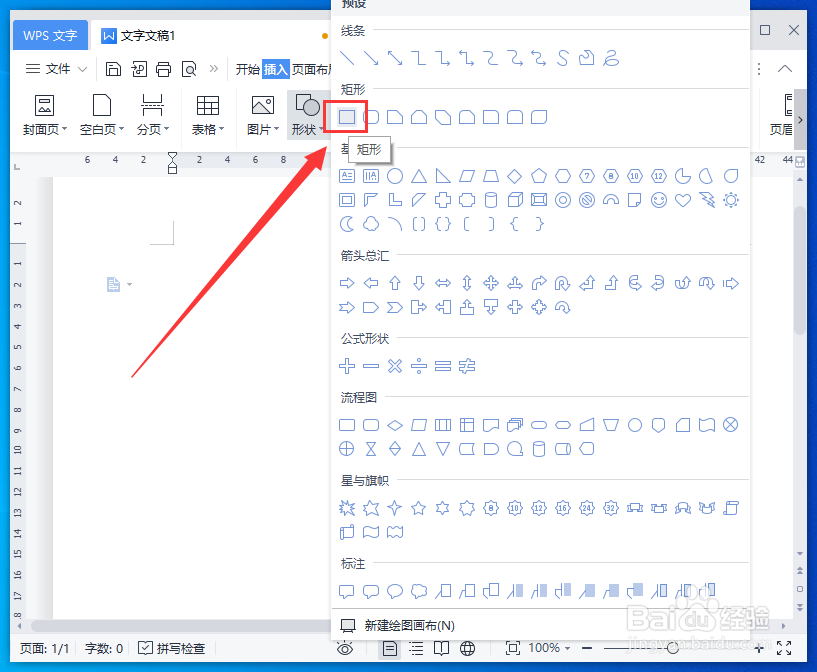The height and width of the screenshot is (672, 817).
Task: Click the WPS 文字 home tab
Action: coord(50,35)
